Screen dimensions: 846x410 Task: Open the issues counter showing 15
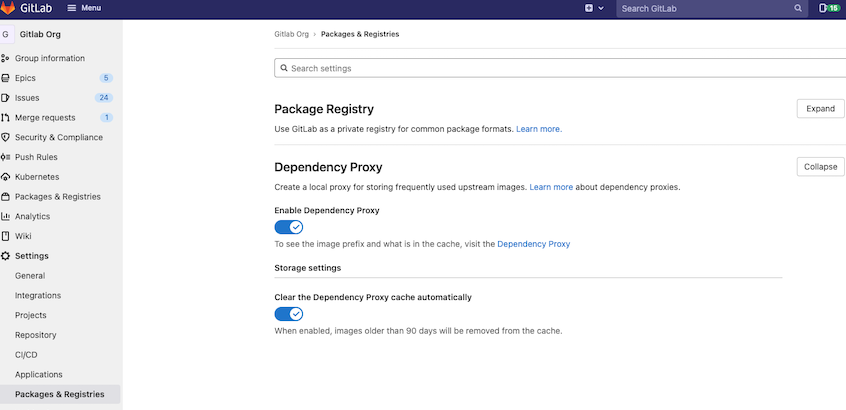830,8
